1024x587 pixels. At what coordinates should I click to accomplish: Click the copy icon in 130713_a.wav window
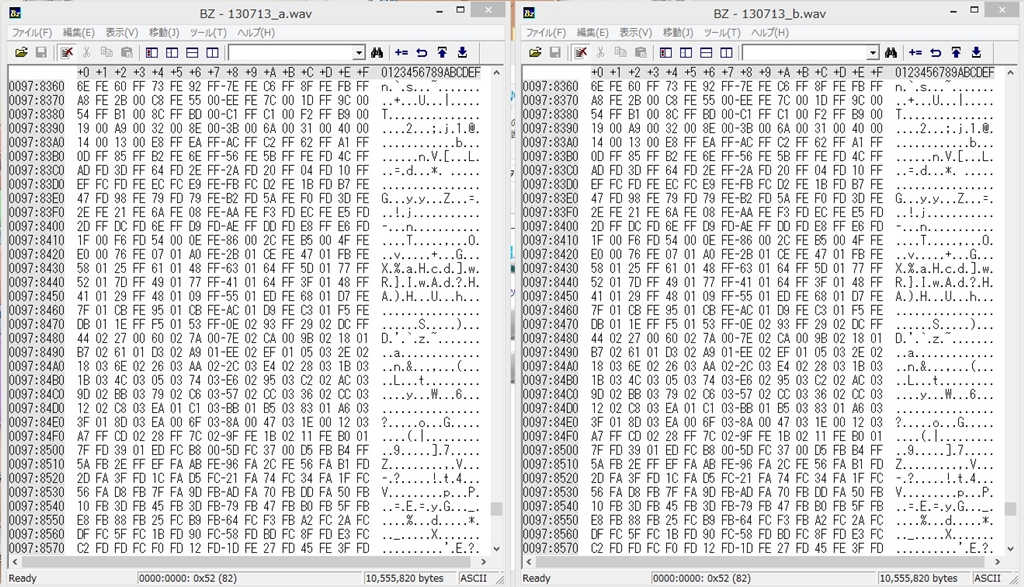click(x=106, y=52)
